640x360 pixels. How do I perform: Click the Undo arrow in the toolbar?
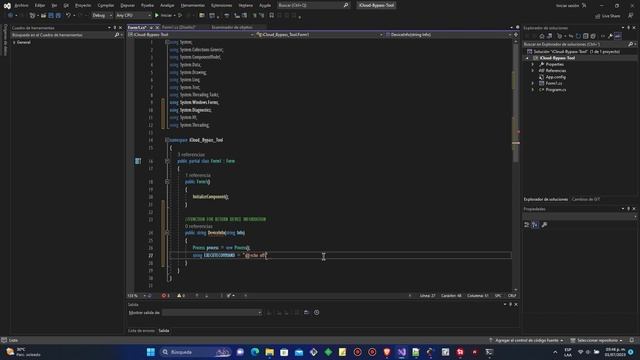68,16
